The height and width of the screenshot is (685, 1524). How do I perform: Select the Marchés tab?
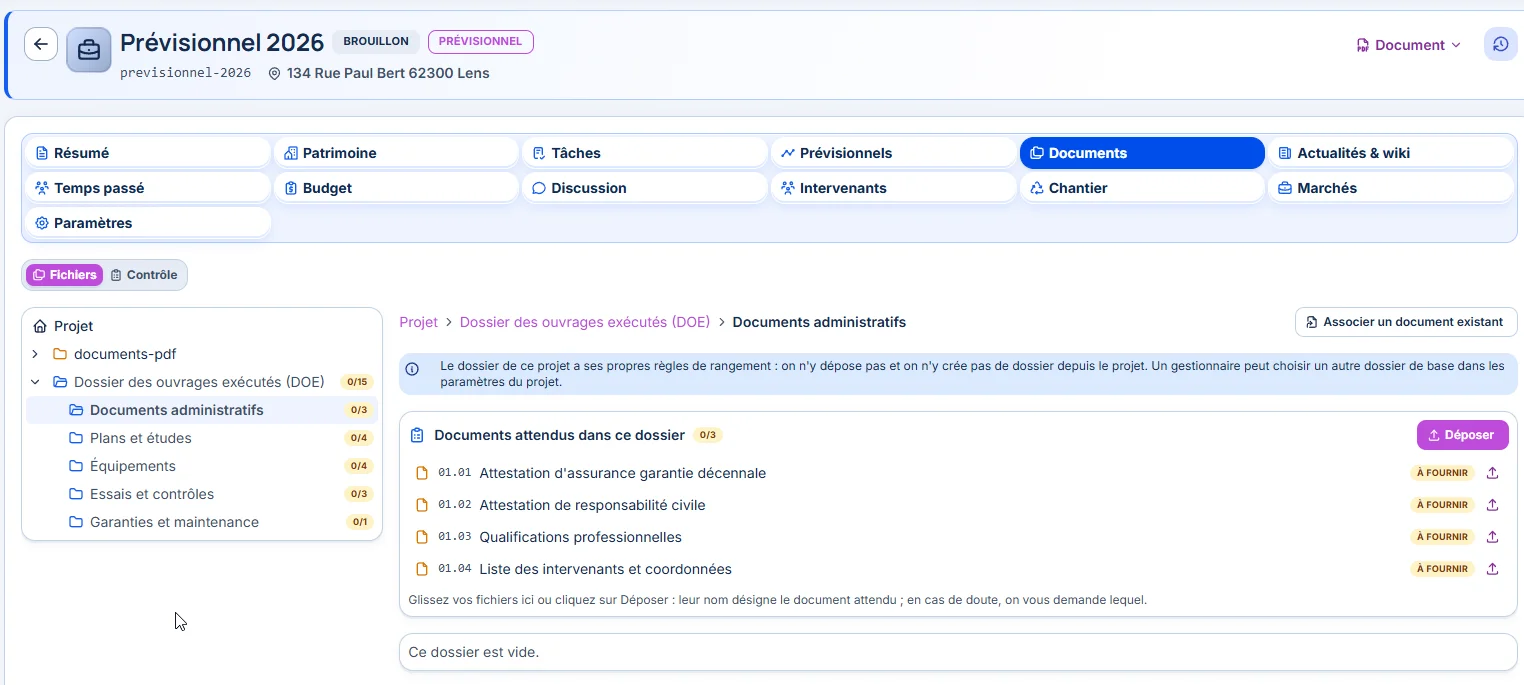point(1391,188)
